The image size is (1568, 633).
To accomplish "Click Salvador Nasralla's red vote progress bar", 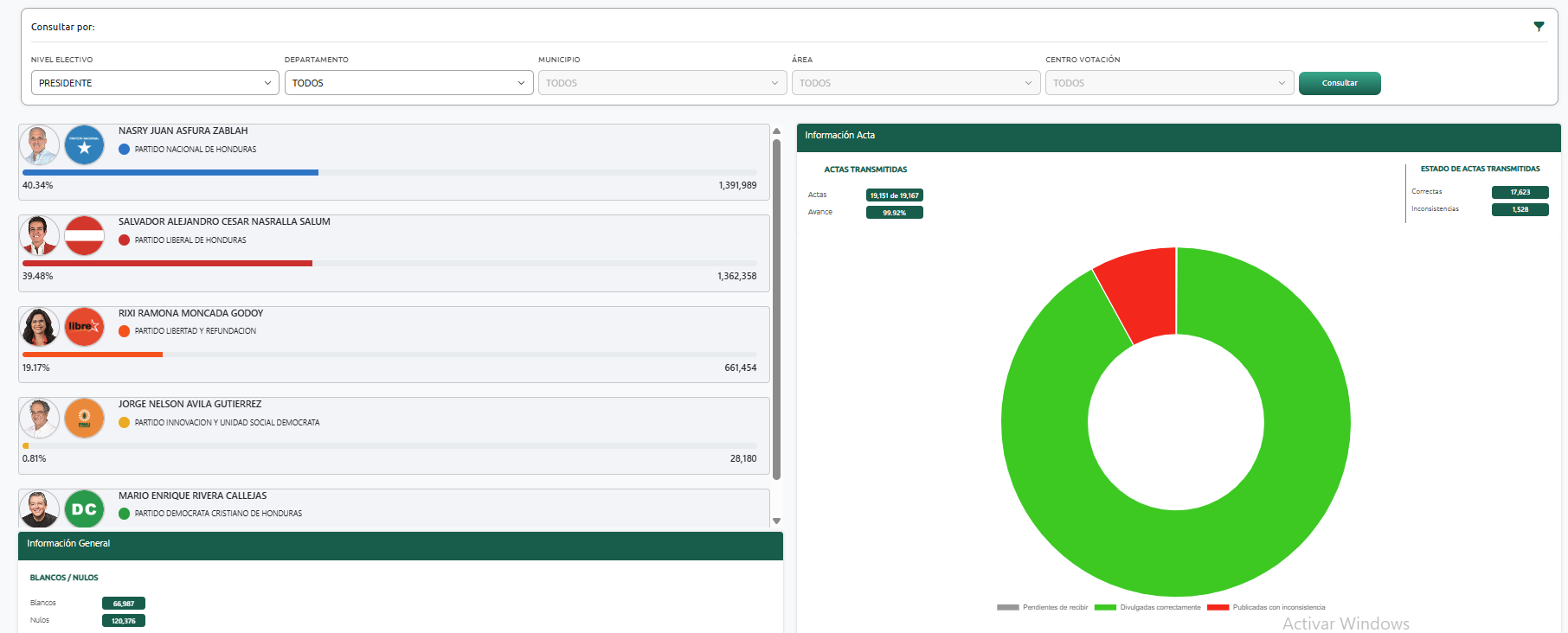I will 167,263.
